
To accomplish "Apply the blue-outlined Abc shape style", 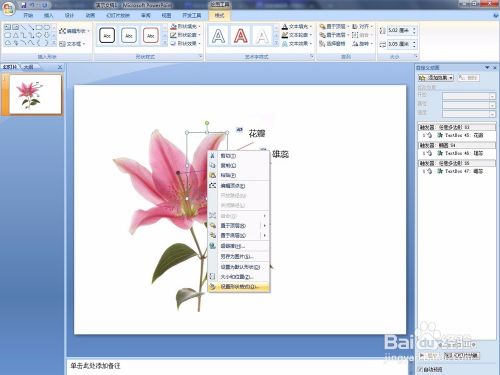I will click(x=129, y=36).
